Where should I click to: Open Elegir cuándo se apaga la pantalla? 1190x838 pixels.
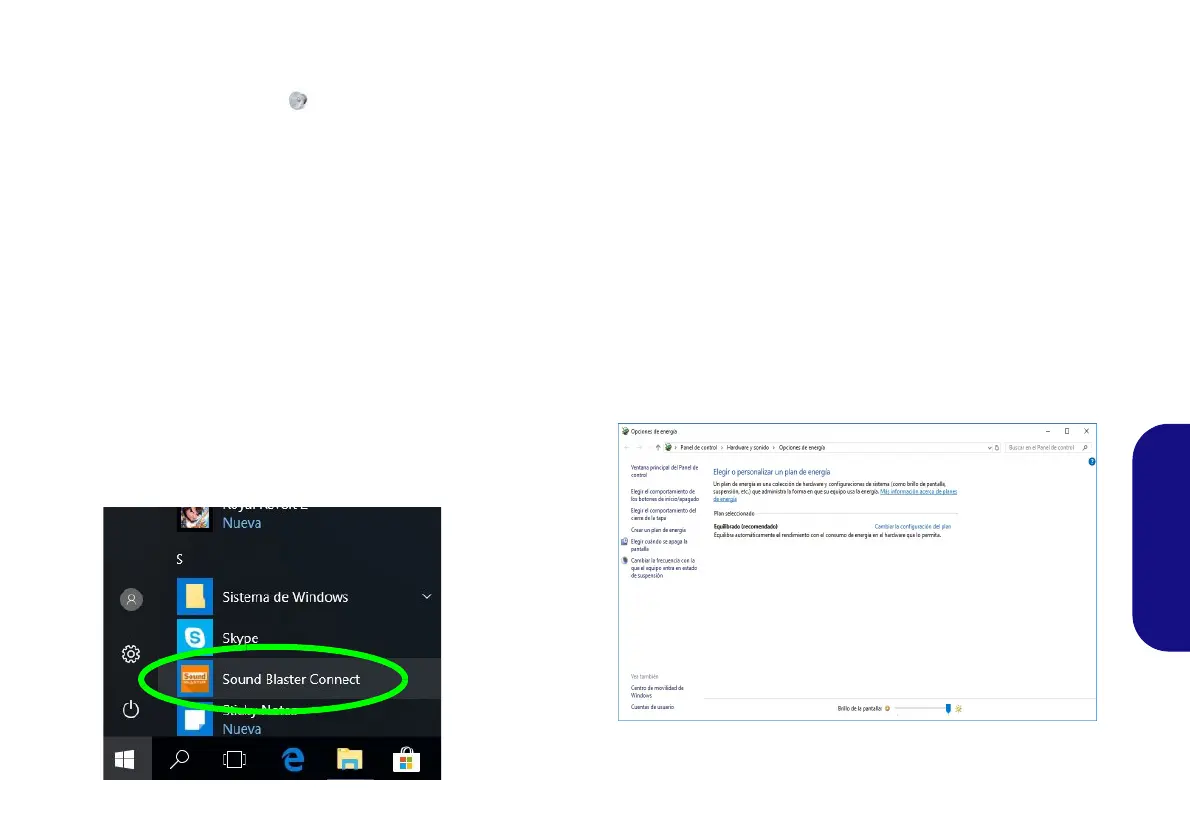(x=659, y=545)
